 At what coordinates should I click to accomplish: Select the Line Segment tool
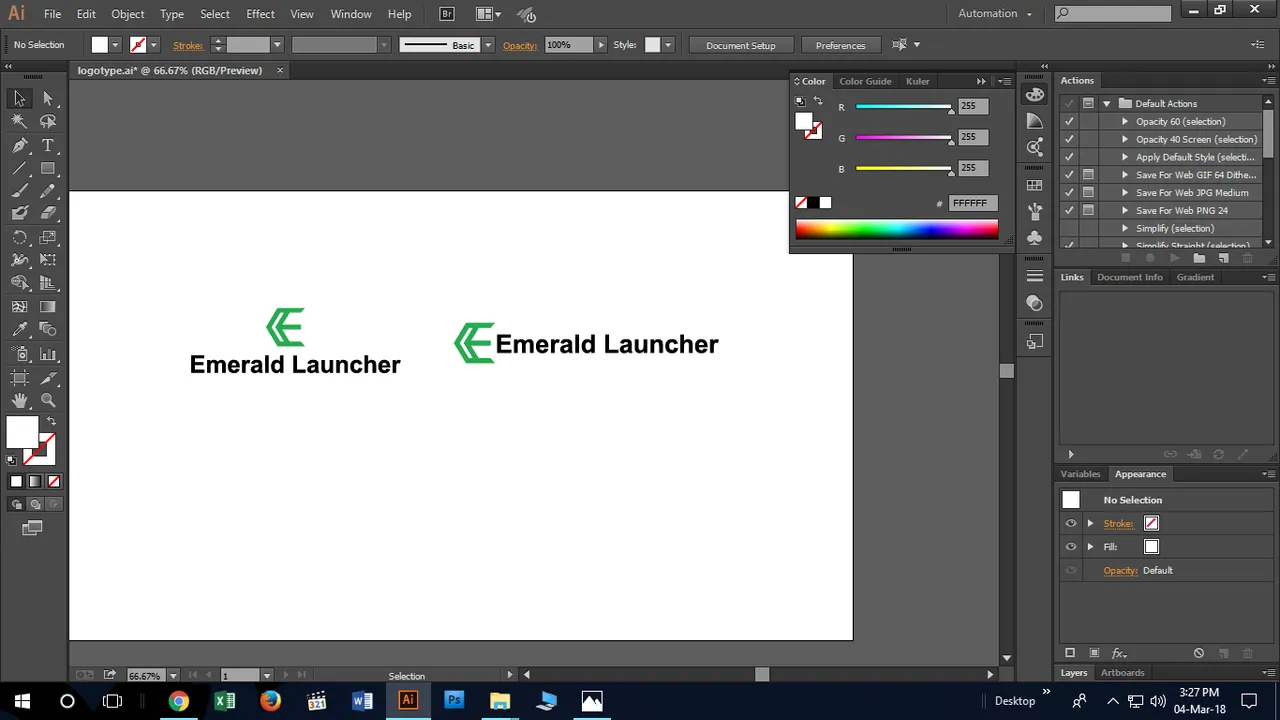tap(19, 168)
